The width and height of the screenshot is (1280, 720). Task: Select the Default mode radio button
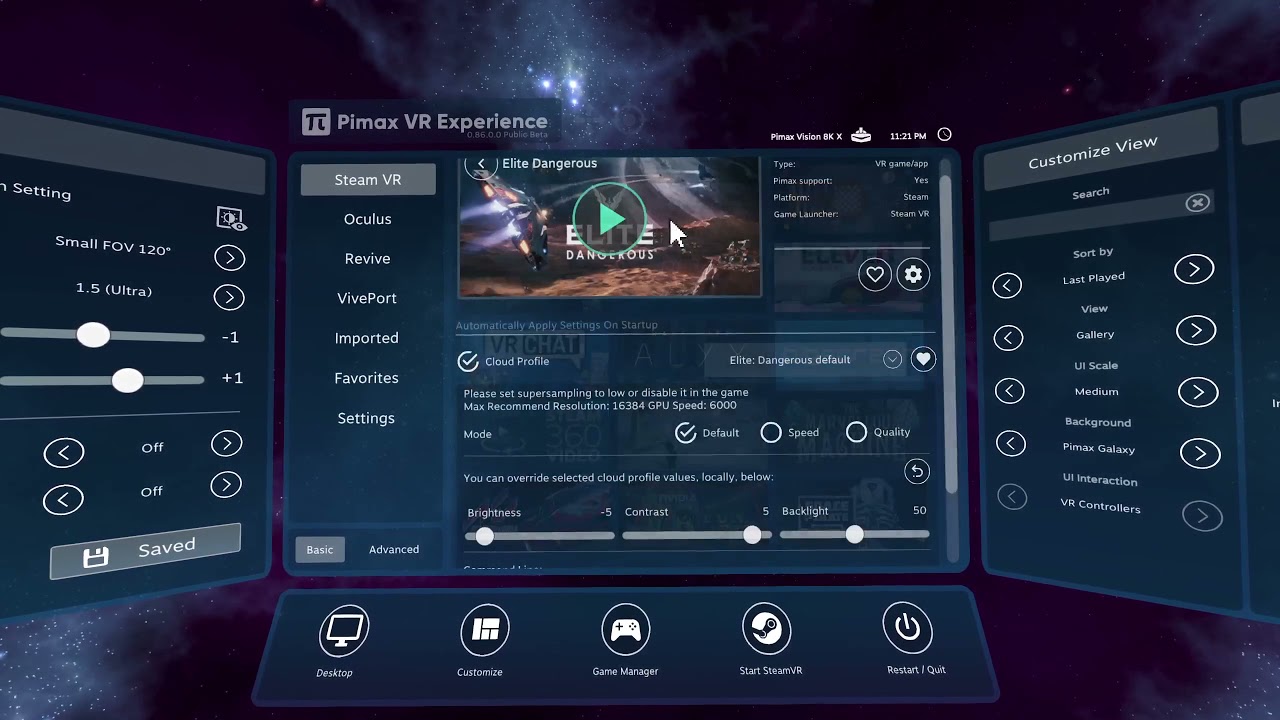[x=685, y=432]
